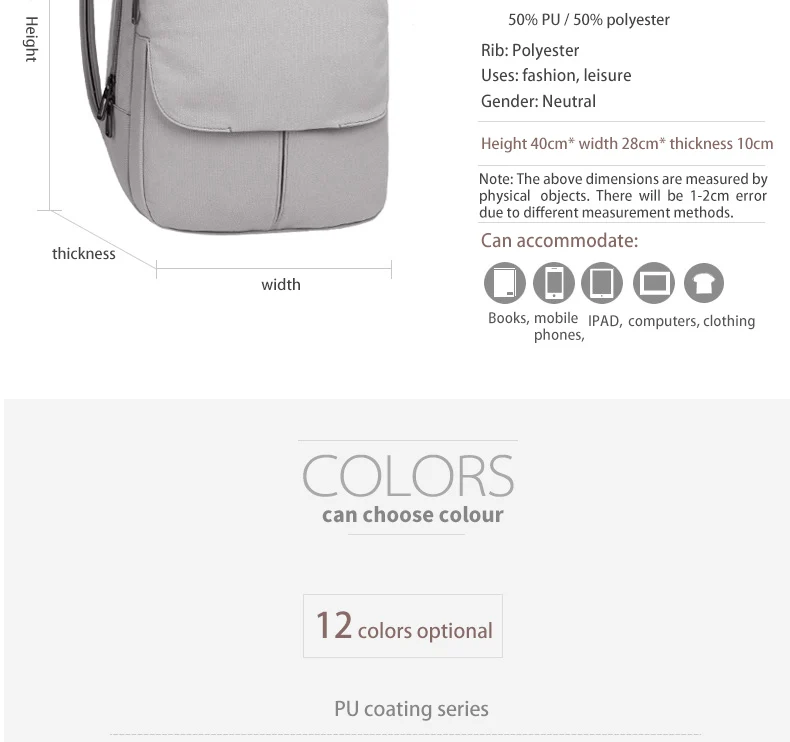790x742 pixels.
Task: Click the vertical 'Height' label
Action: [31, 39]
